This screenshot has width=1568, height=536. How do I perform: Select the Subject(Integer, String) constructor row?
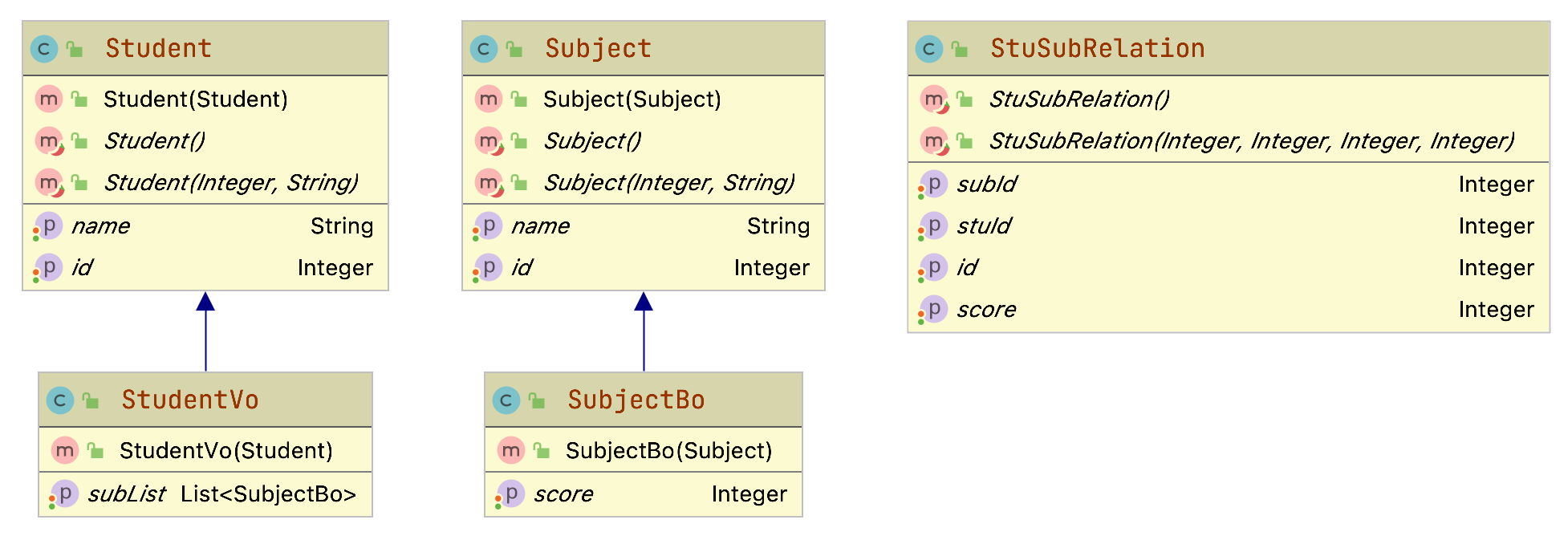point(668,183)
